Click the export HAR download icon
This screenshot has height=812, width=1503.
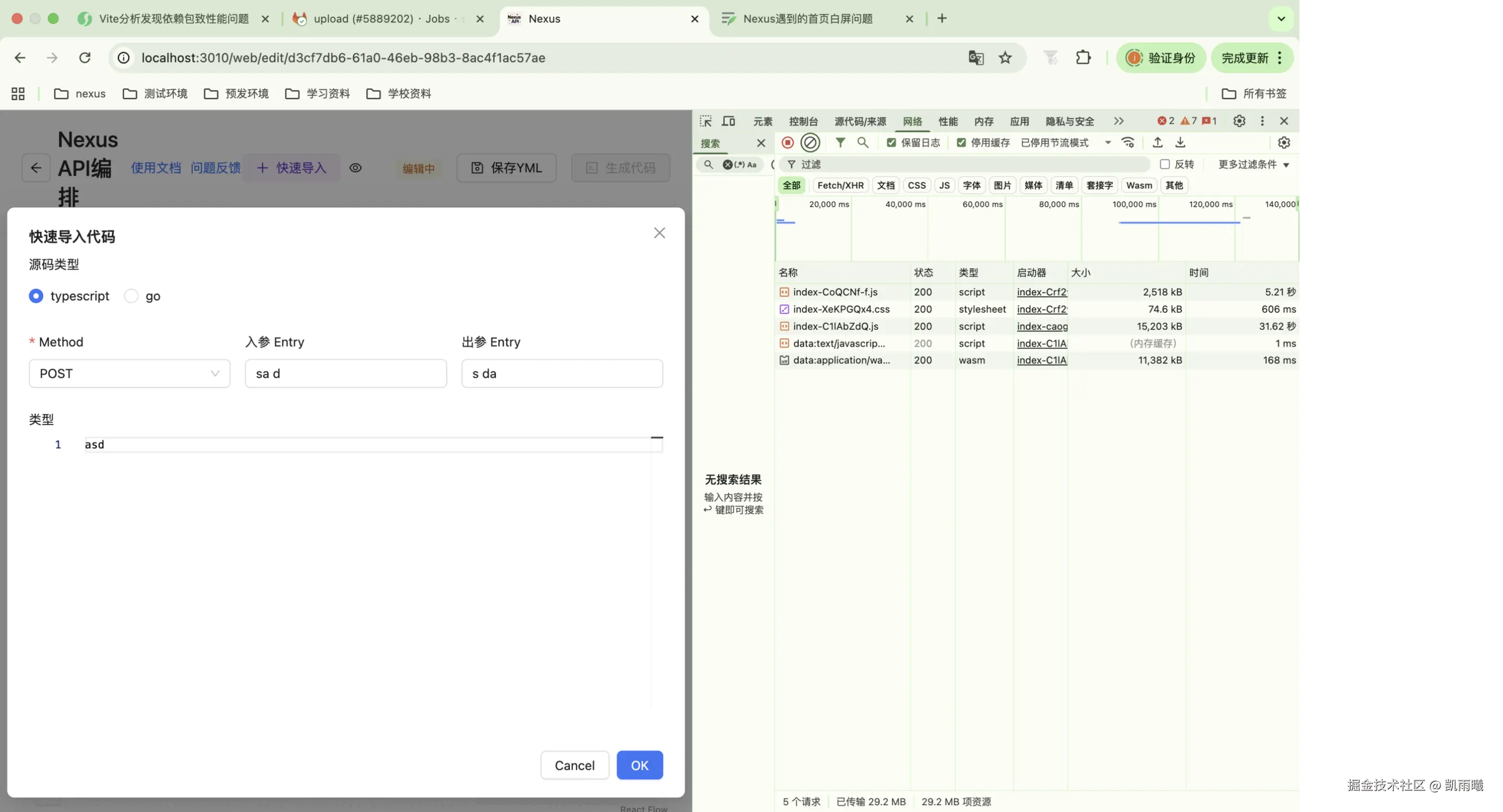(x=1180, y=142)
